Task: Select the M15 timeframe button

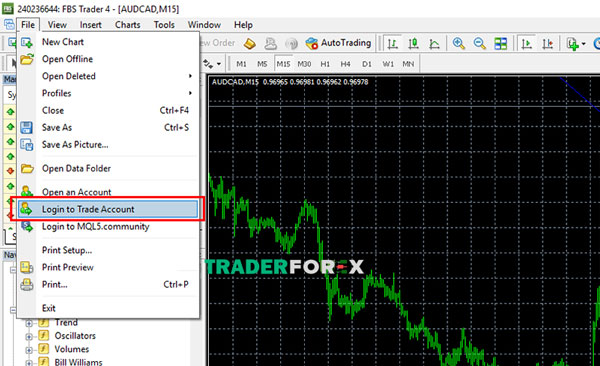Action: click(x=283, y=64)
